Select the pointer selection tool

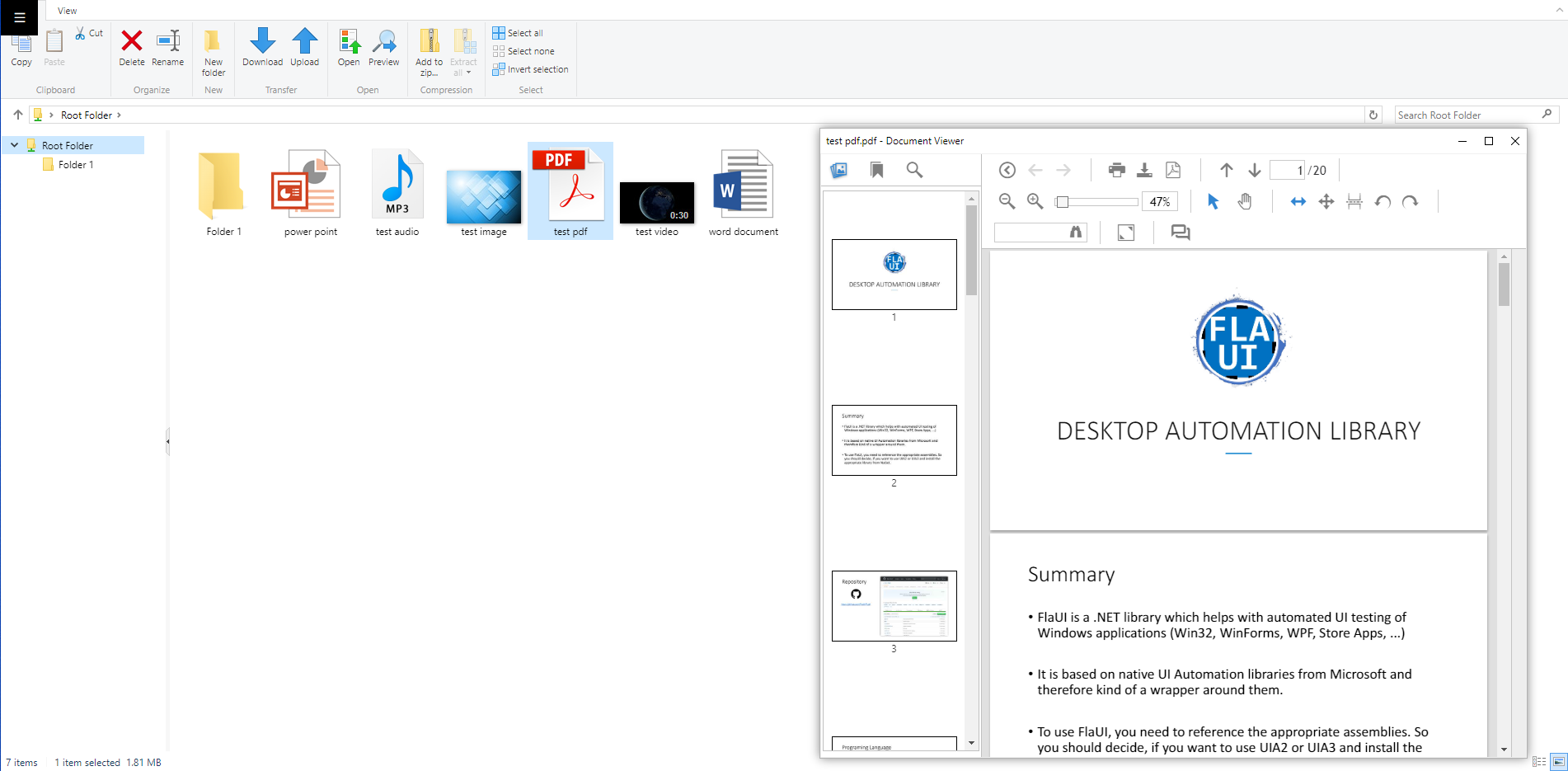(x=1213, y=201)
